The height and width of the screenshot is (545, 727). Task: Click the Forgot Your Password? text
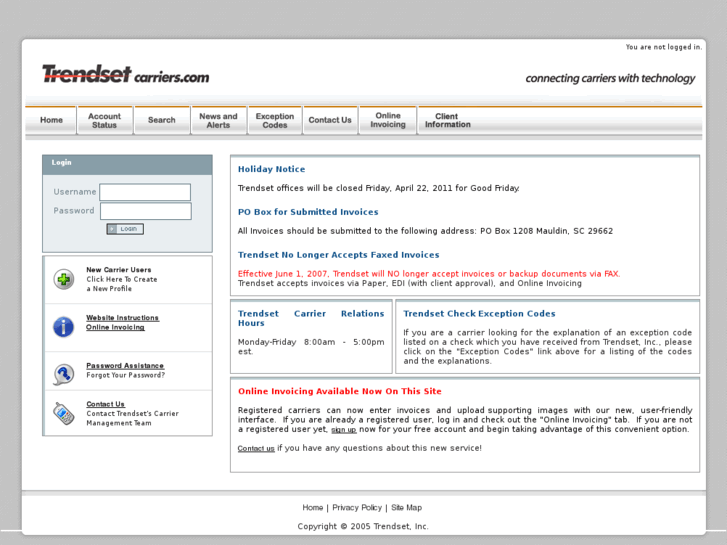(x=126, y=375)
